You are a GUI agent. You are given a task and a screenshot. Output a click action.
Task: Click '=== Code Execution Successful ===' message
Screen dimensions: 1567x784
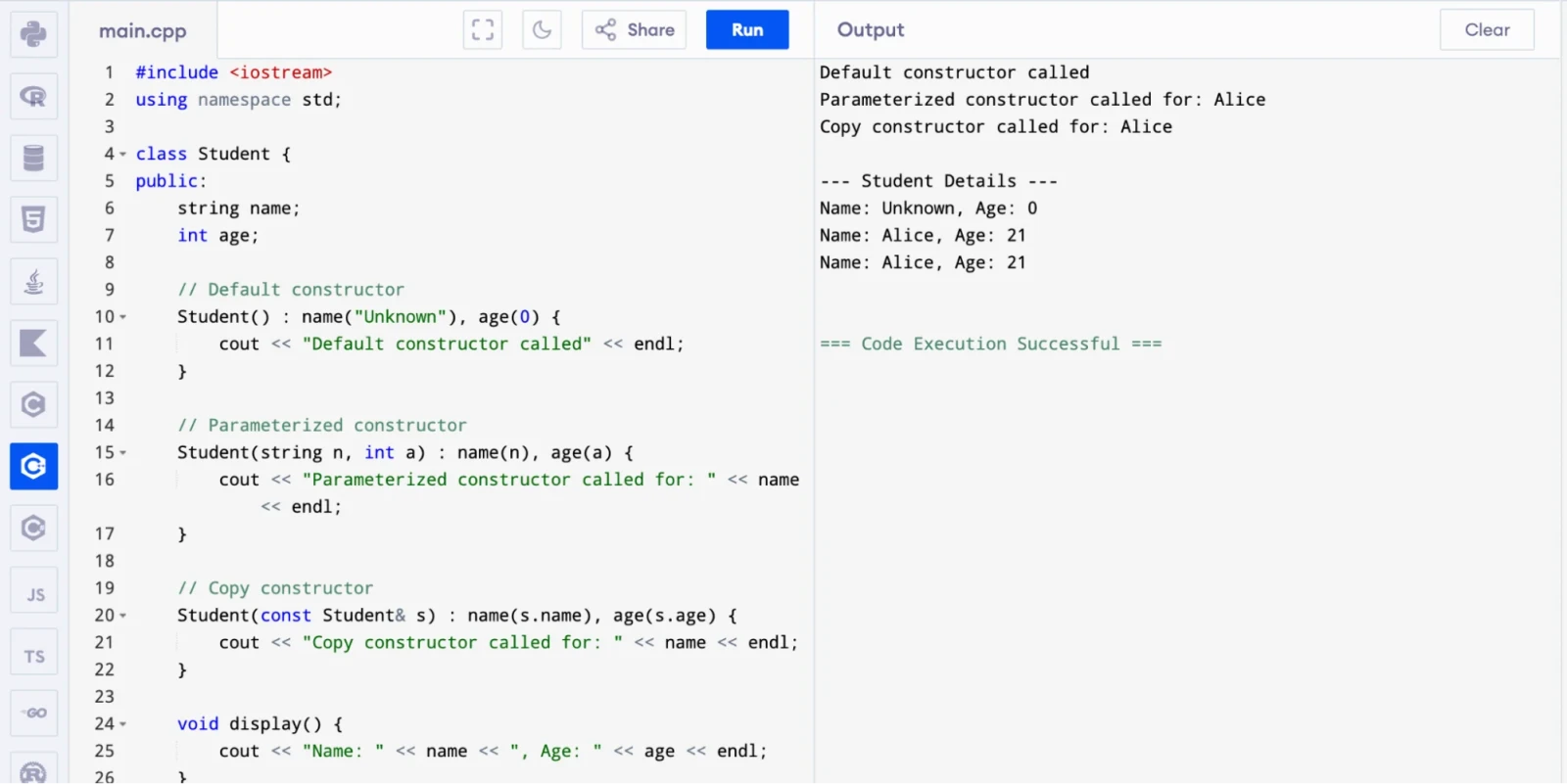point(990,345)
